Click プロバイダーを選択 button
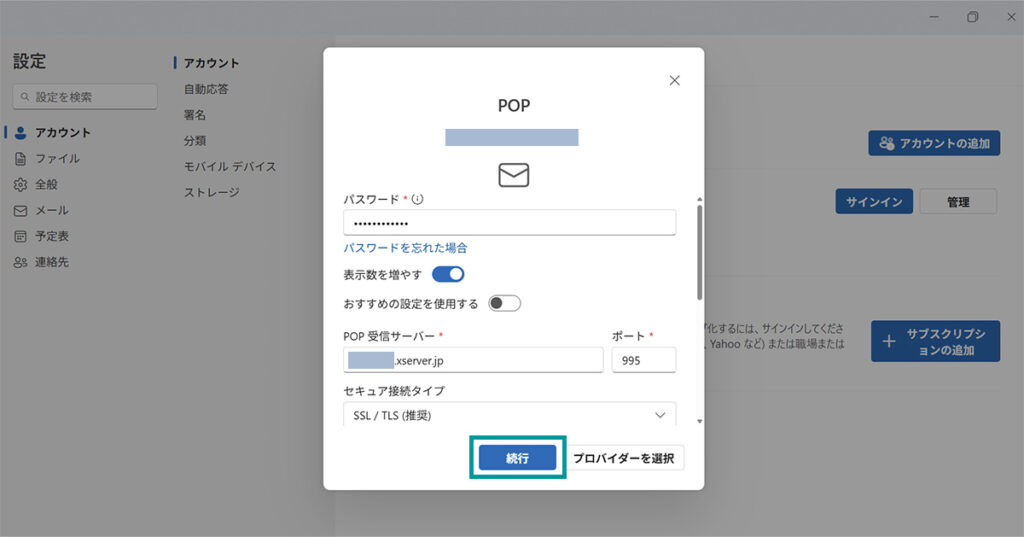The height and width of the screenshot is (537, 1024). [624, 458]
